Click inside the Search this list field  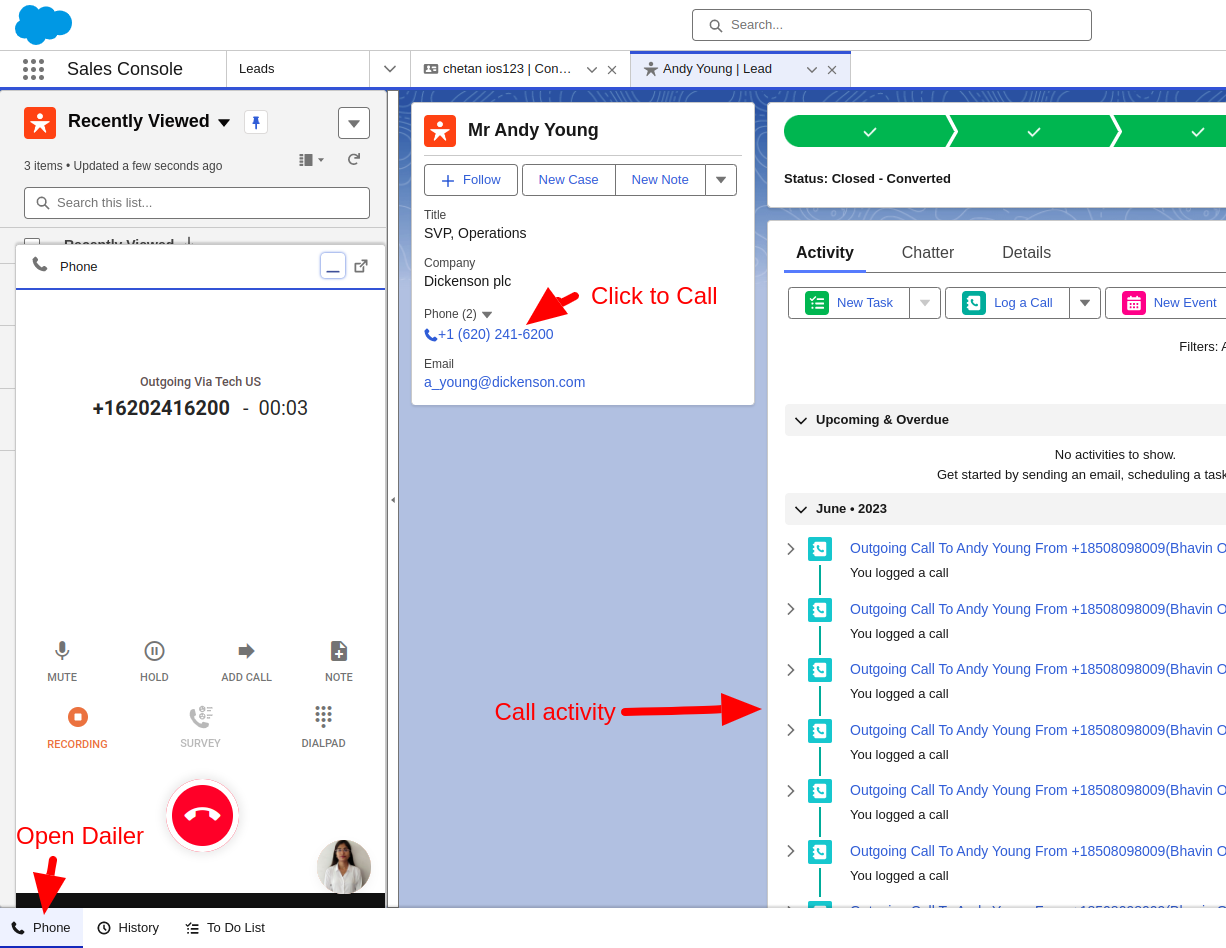[197, 203]
